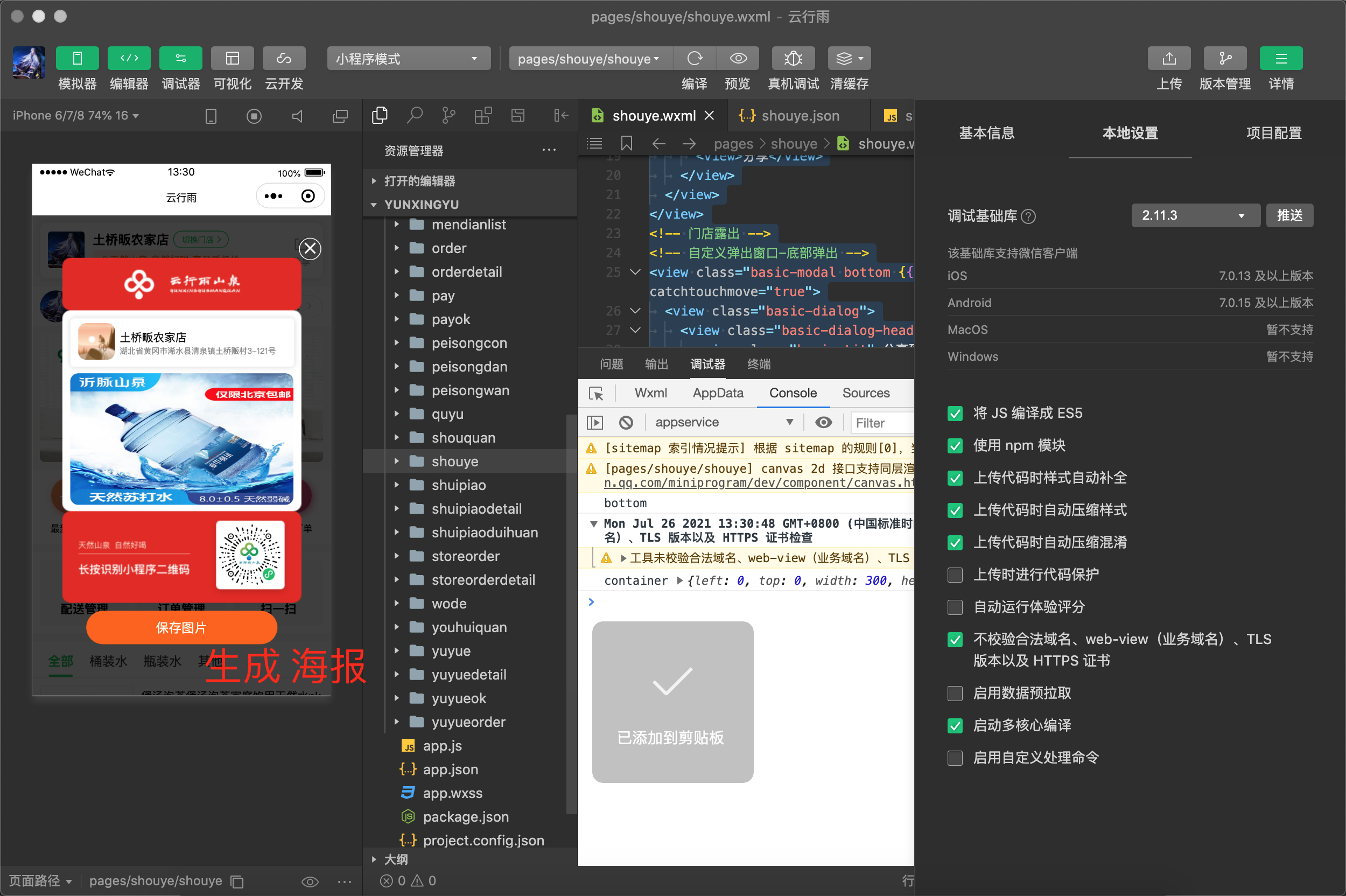
Task: Toggle 启动多核心编译 checkbox
Action: tap(955, 725)
